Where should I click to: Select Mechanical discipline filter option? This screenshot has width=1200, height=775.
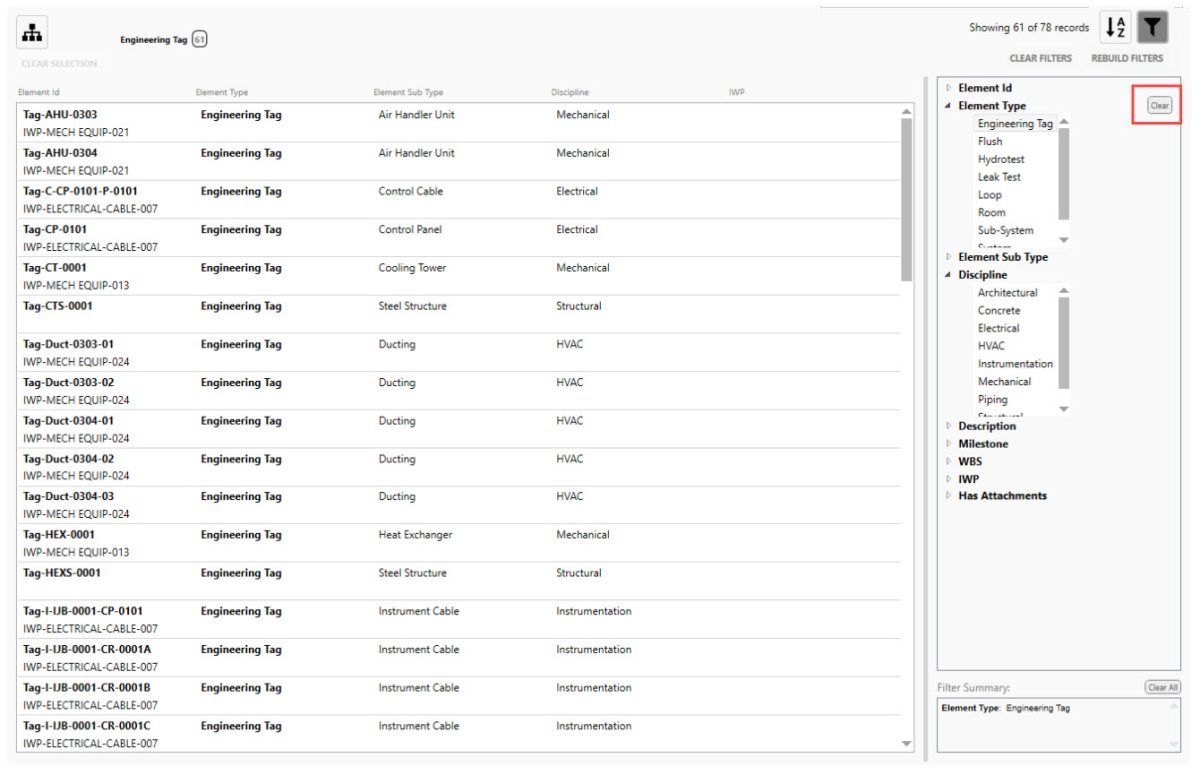(1004, 382)
